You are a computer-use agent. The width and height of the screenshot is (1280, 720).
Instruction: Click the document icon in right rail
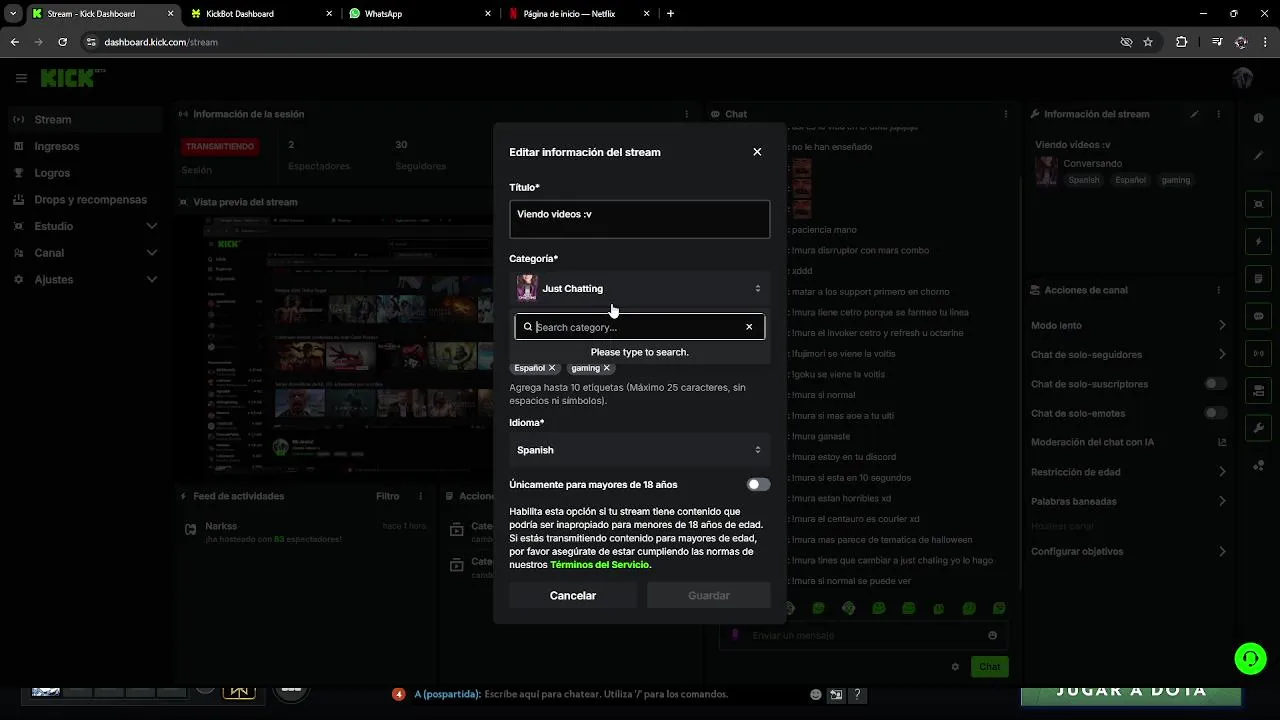tap(1259, 279)
